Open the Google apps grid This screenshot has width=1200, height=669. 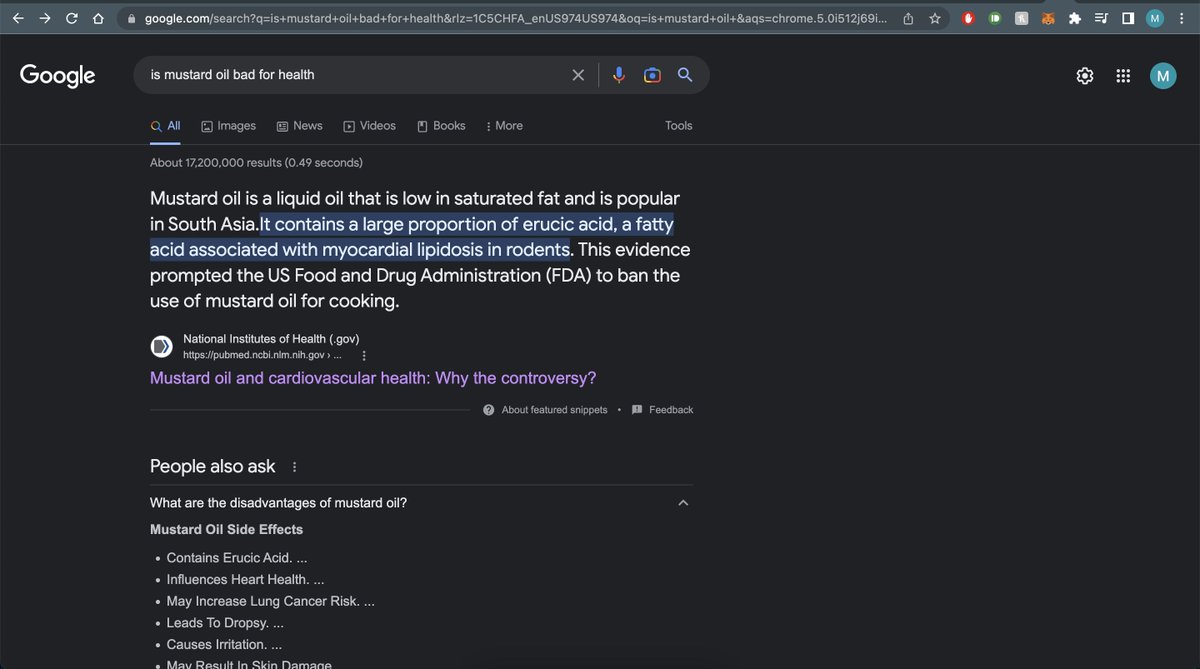pos(1123,76)
